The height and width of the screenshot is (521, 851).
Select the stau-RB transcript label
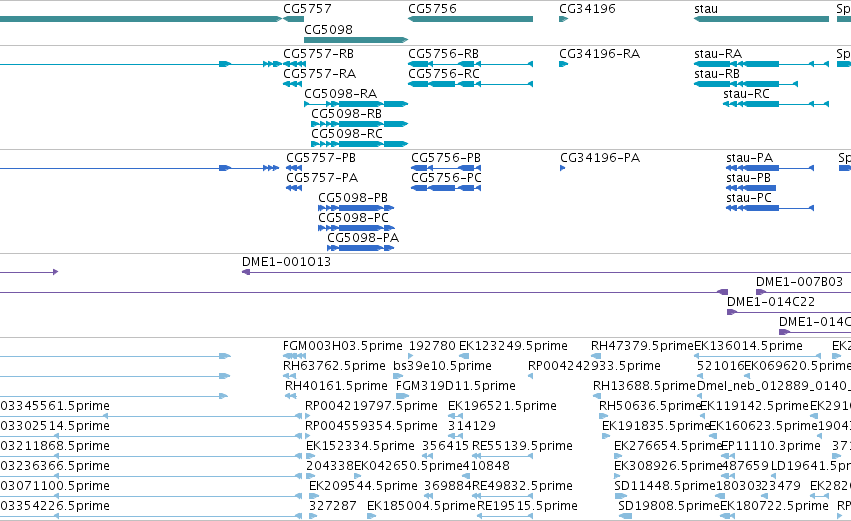click(x=717, y=74)
